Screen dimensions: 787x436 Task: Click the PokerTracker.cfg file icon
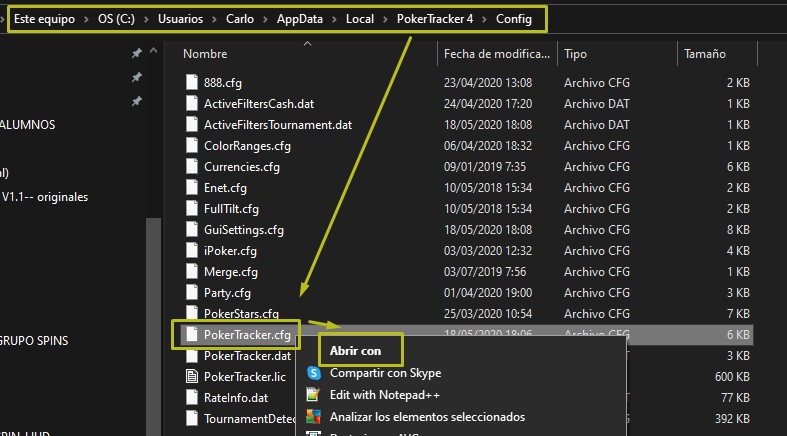click(192, 335)
